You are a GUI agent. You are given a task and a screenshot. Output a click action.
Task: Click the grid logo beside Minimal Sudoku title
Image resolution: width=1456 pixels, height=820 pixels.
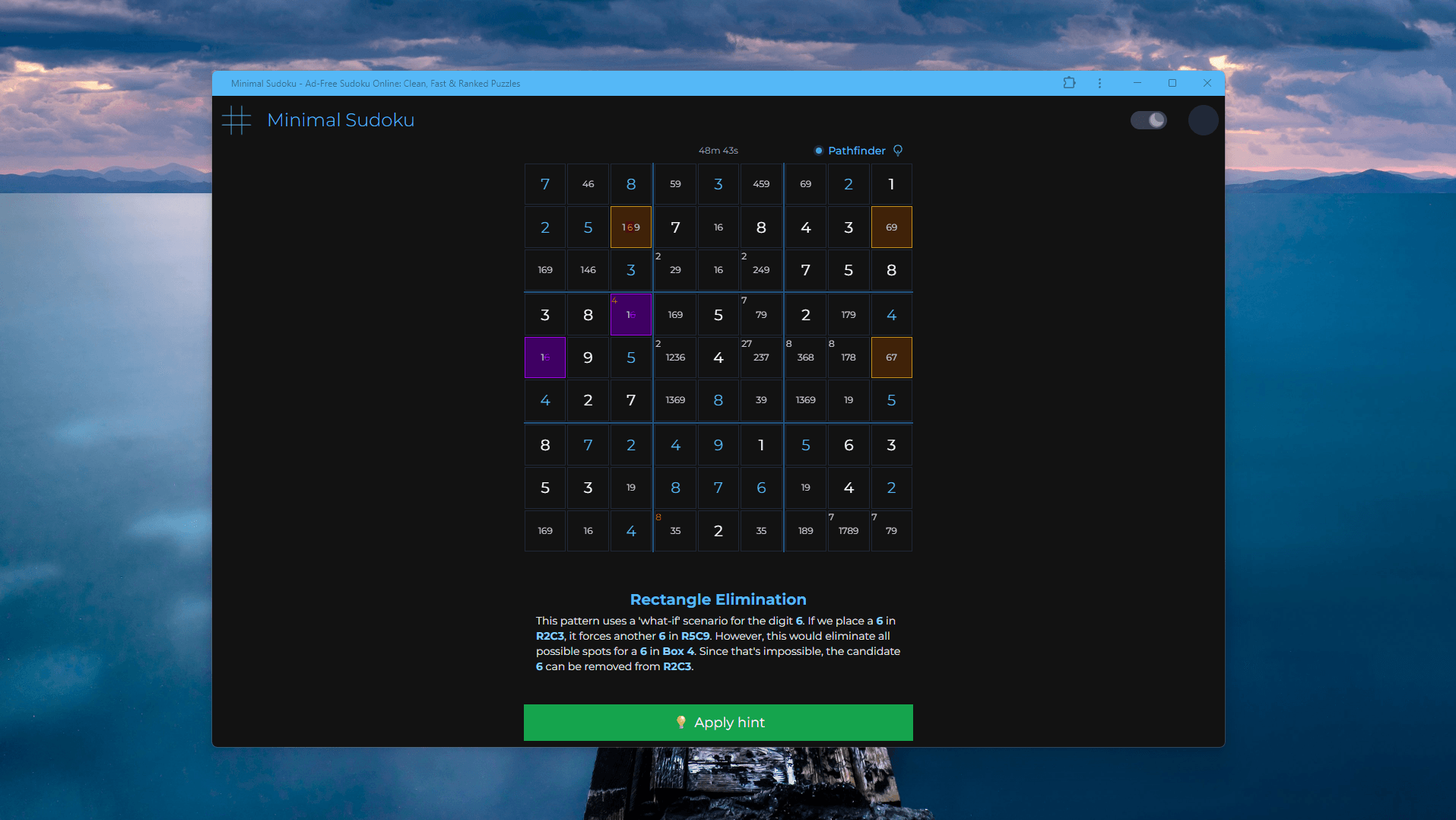point(236,120)
